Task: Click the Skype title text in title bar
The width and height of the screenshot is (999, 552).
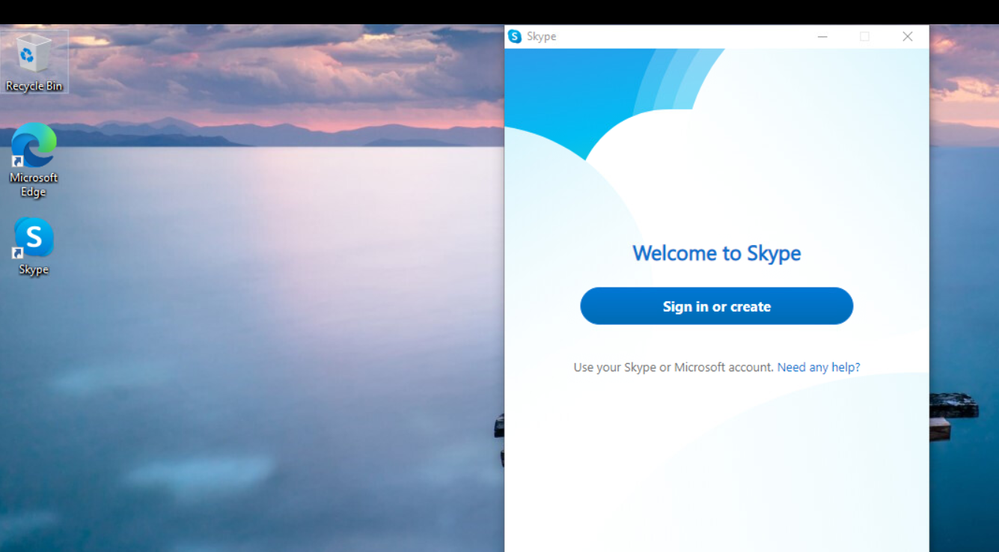Action: [x=542, y=36]
